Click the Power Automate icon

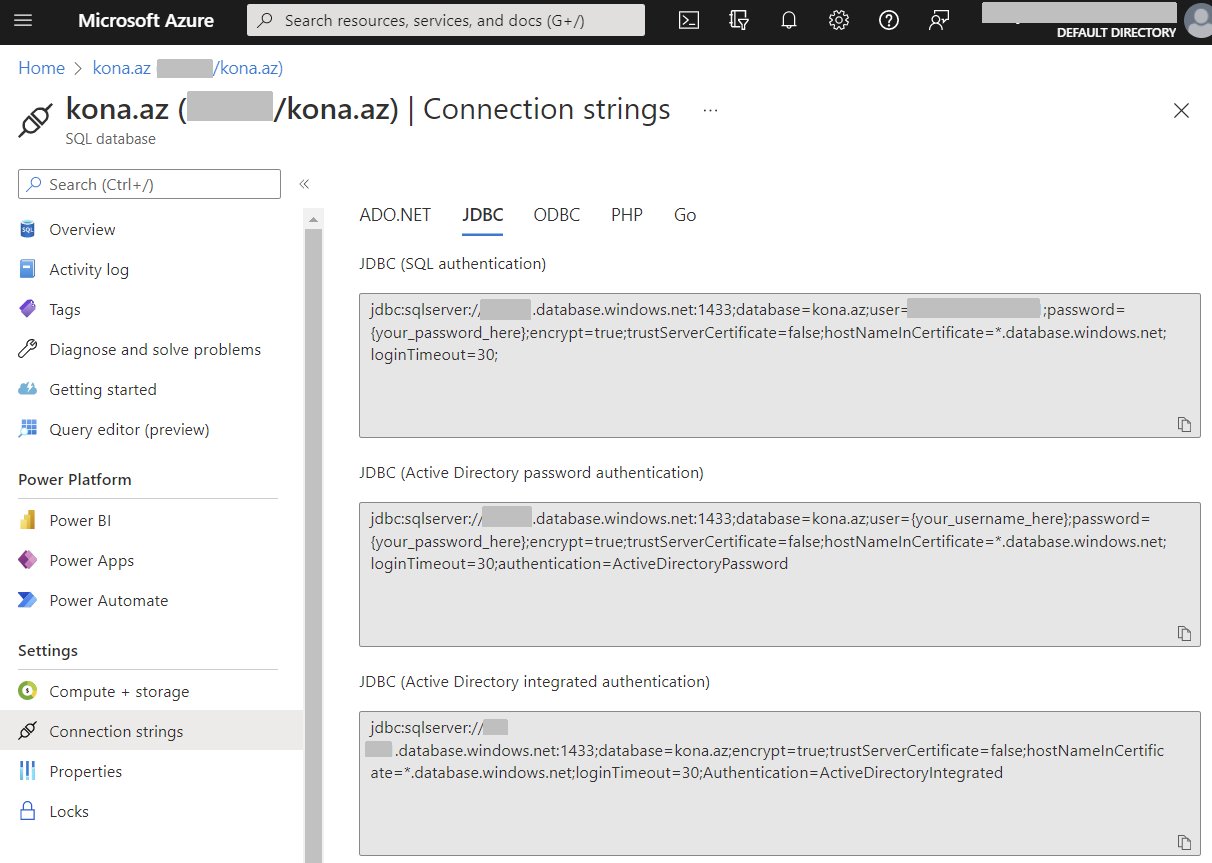[28, 600]
